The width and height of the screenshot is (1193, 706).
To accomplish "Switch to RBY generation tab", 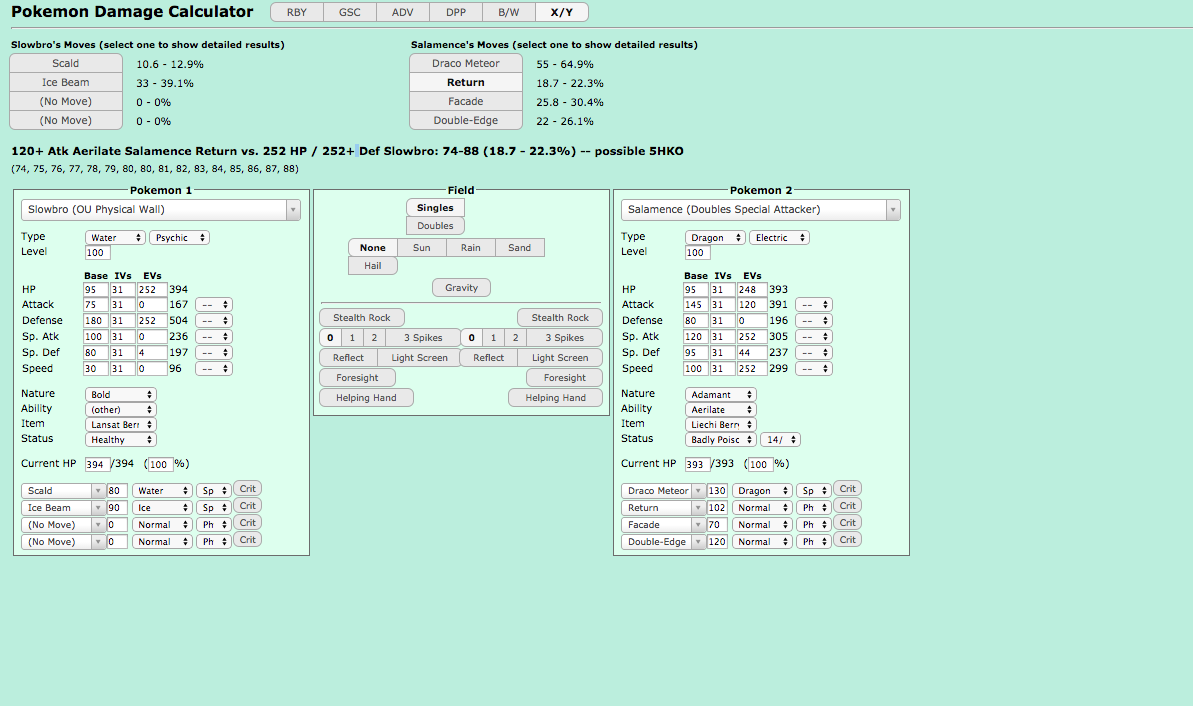I will (297, 12).
